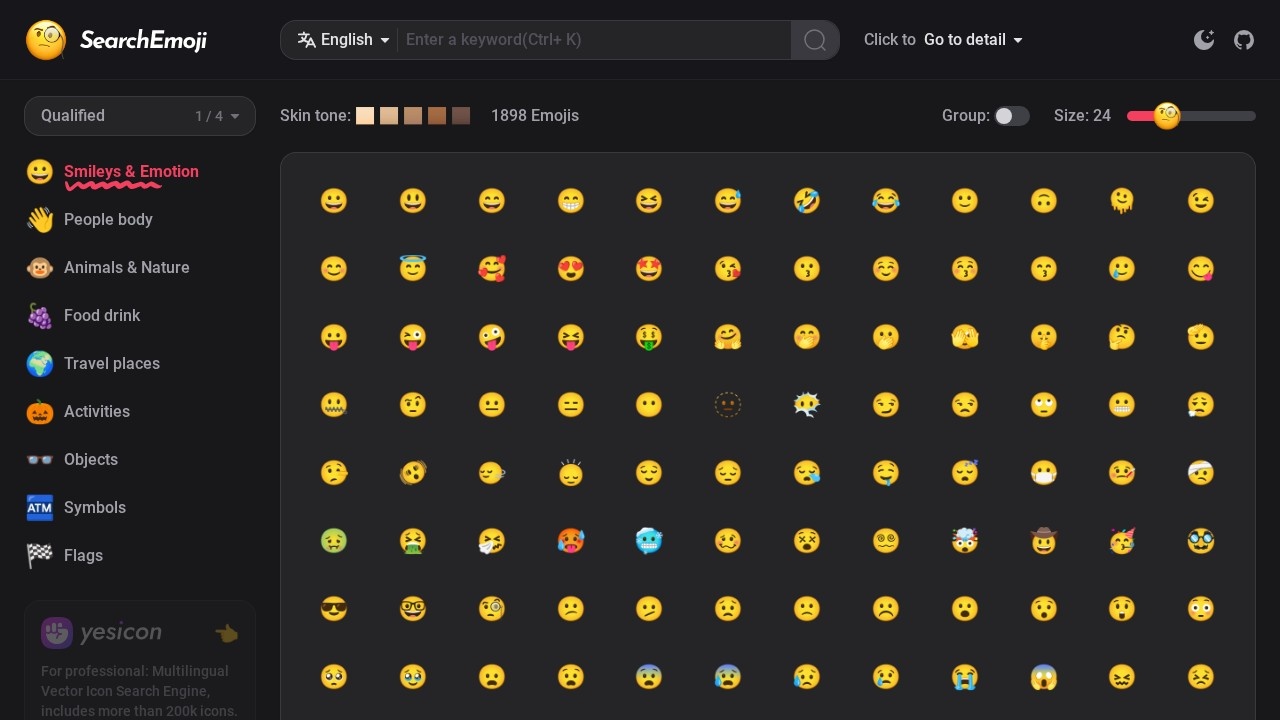Image resolution: width=1280 pixels, height=720 pixels.
Task: Select the Animals & Nature category
Action: click(126, 267)
